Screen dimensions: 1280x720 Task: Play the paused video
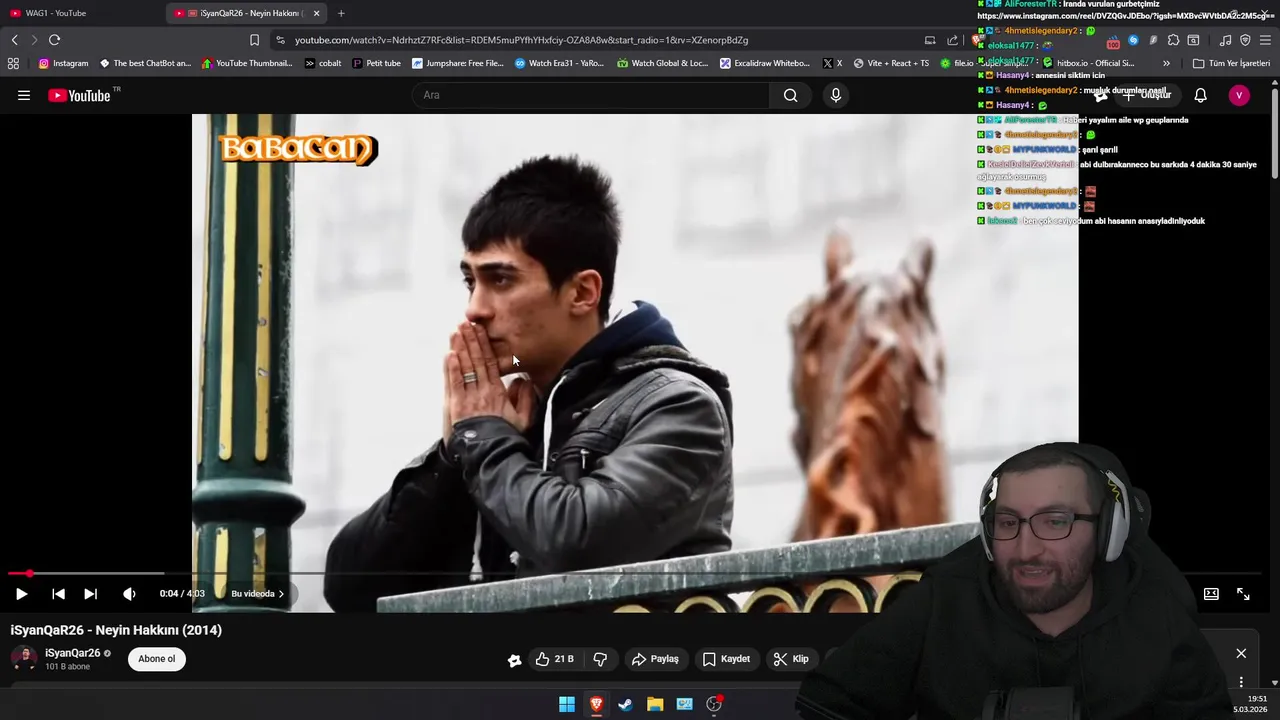pyautogui.click(x=21, y=594)
